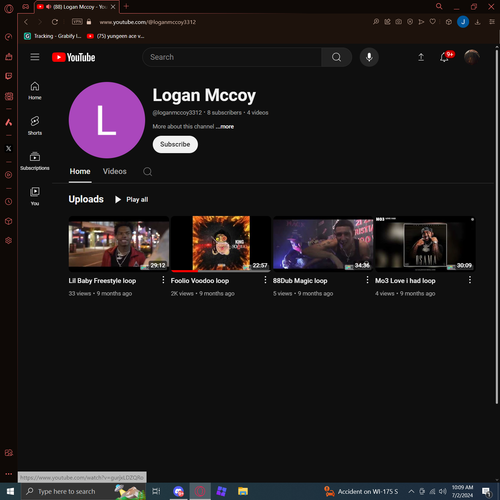Click the taskbar volume icon
This screenshot has width=500, height=500.
coord(443,491)
